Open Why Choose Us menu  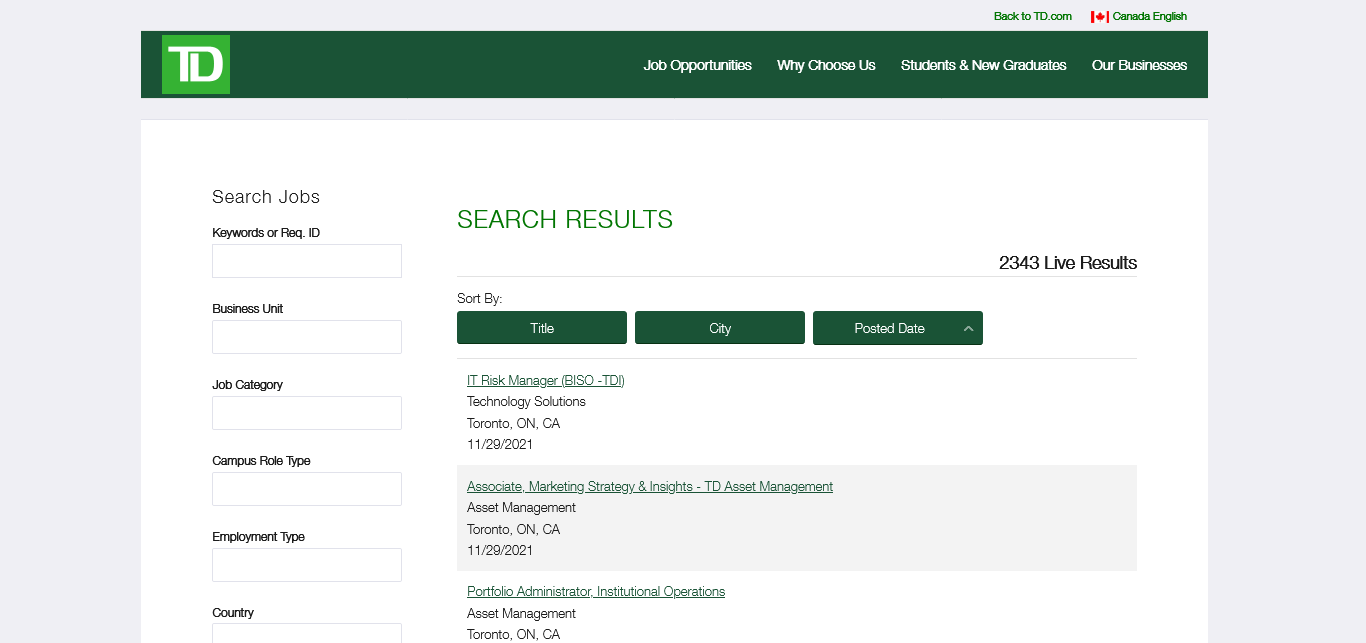(x=826, y=65)
